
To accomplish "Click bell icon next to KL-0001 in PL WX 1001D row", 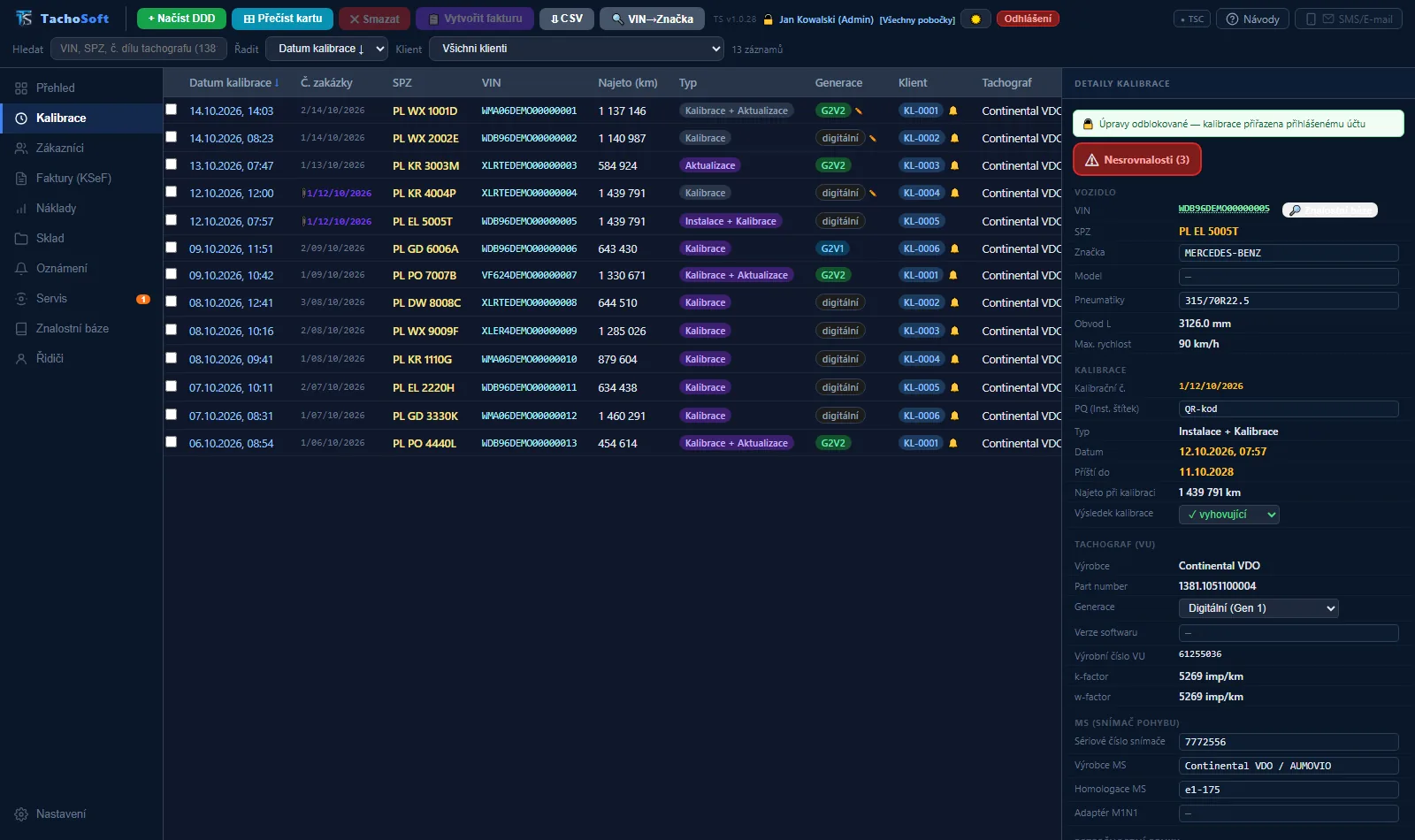I will pos(953,111).
